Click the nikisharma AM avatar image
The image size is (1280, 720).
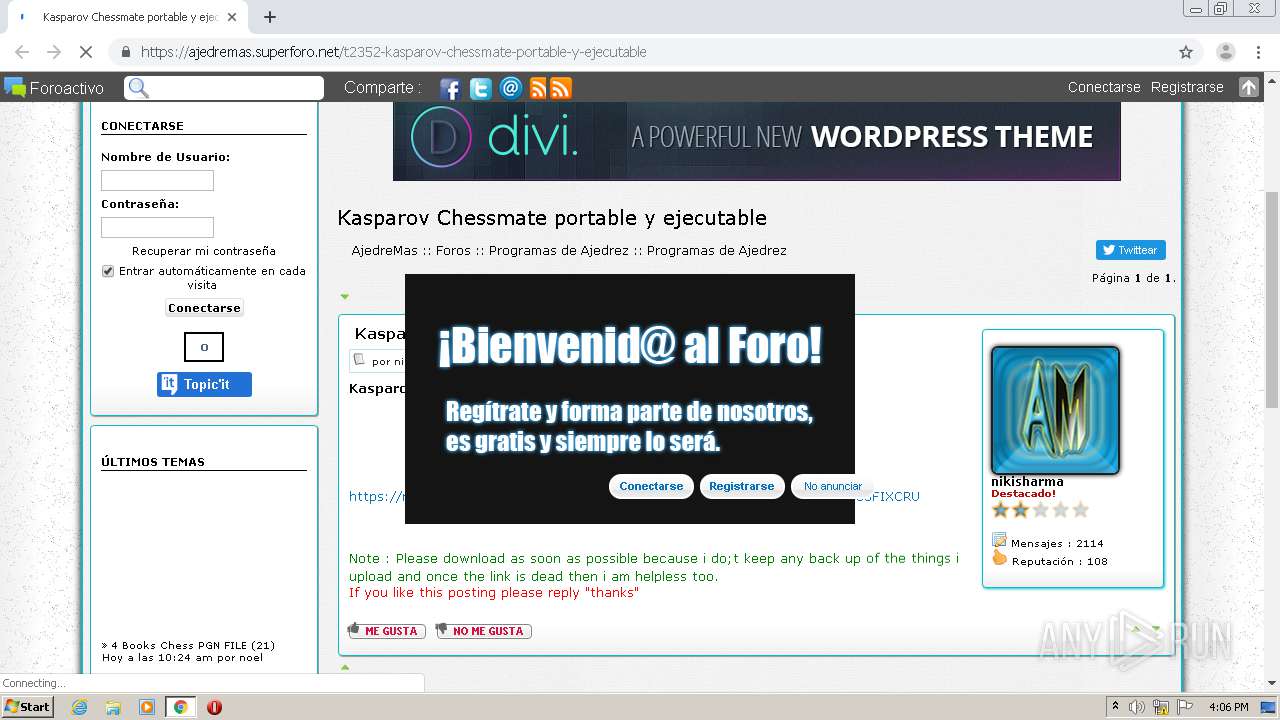1055,410
